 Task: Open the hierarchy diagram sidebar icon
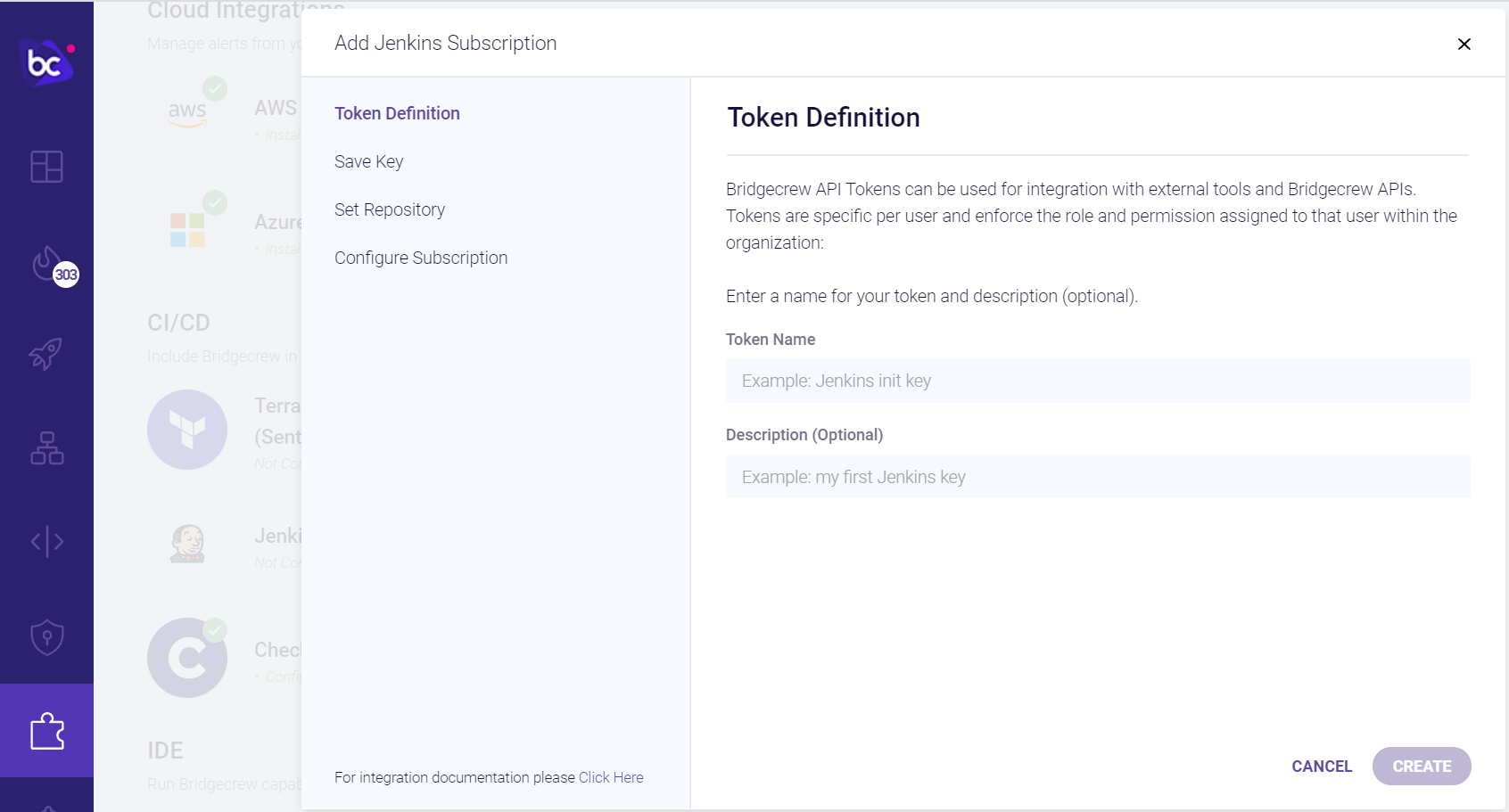tap(46, 447)
